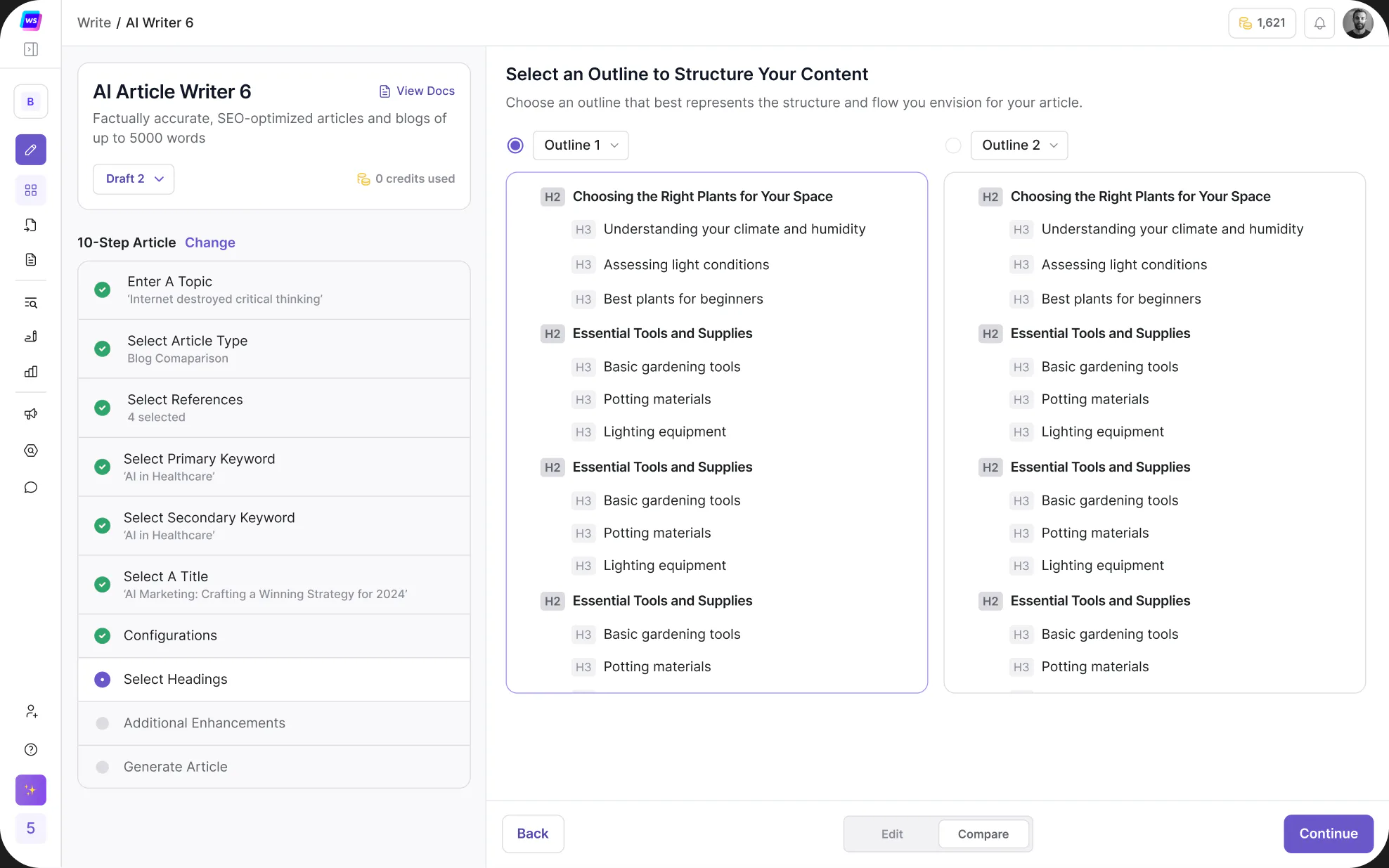Switch to the Edit tab
The height and width of the screenshot is (868, 1389).
click(x=892, y=834)
